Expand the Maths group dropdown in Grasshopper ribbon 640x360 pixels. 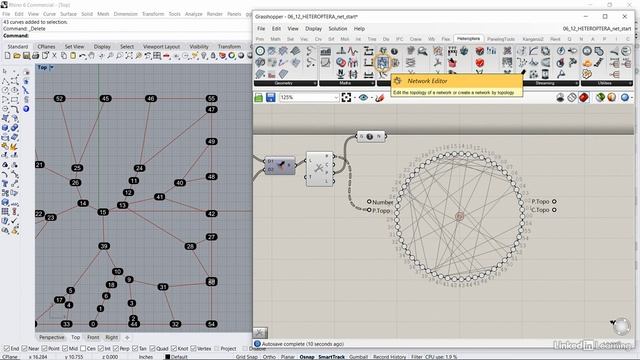(372, 83)
